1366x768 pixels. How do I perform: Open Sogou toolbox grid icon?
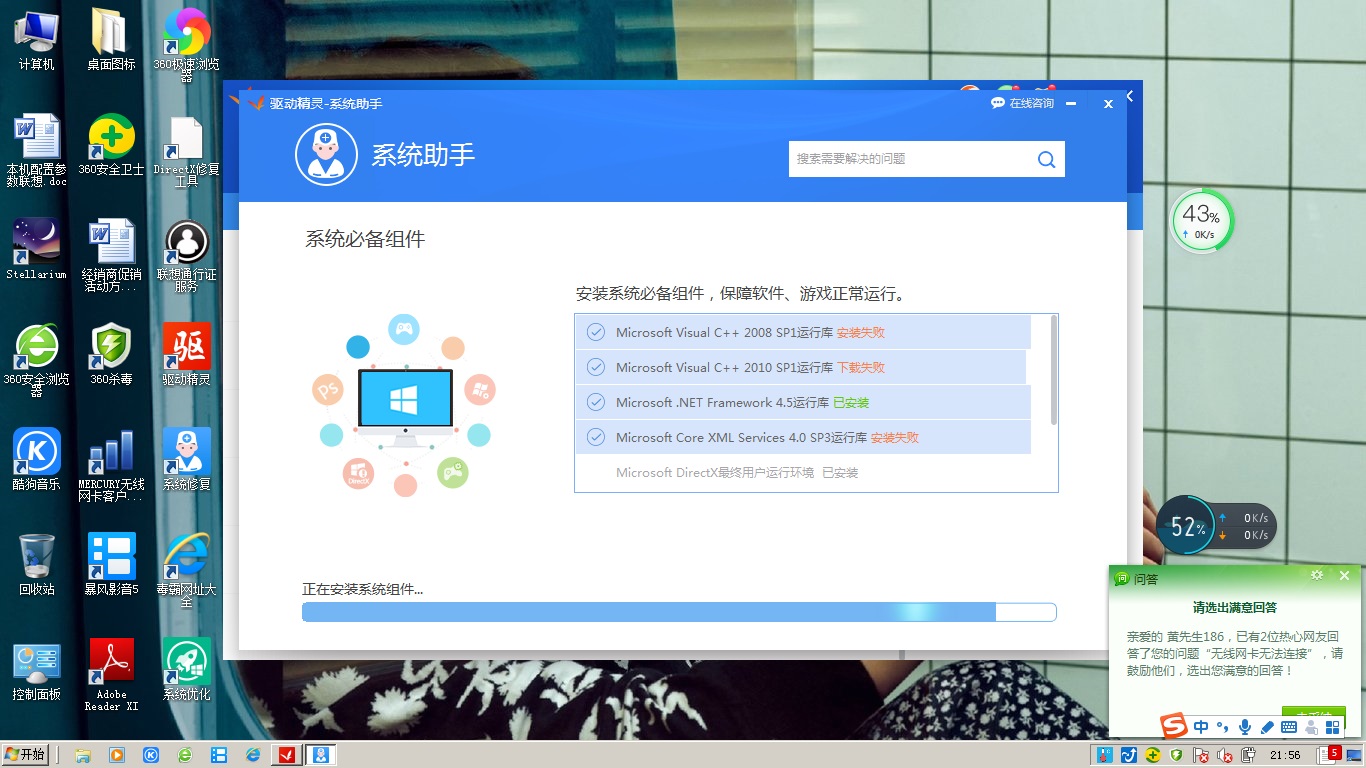tap(1334, 728)
